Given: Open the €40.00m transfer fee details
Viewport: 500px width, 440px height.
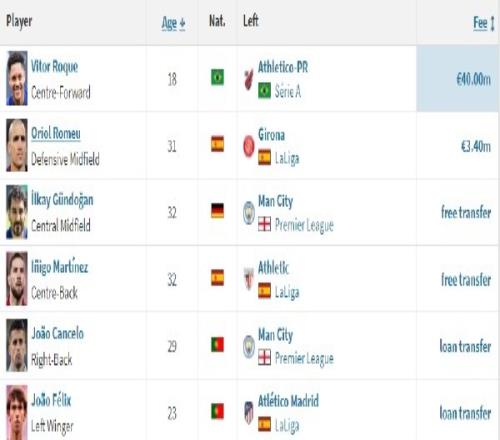Looking at the screenshot, I should (x=473, y=79).
